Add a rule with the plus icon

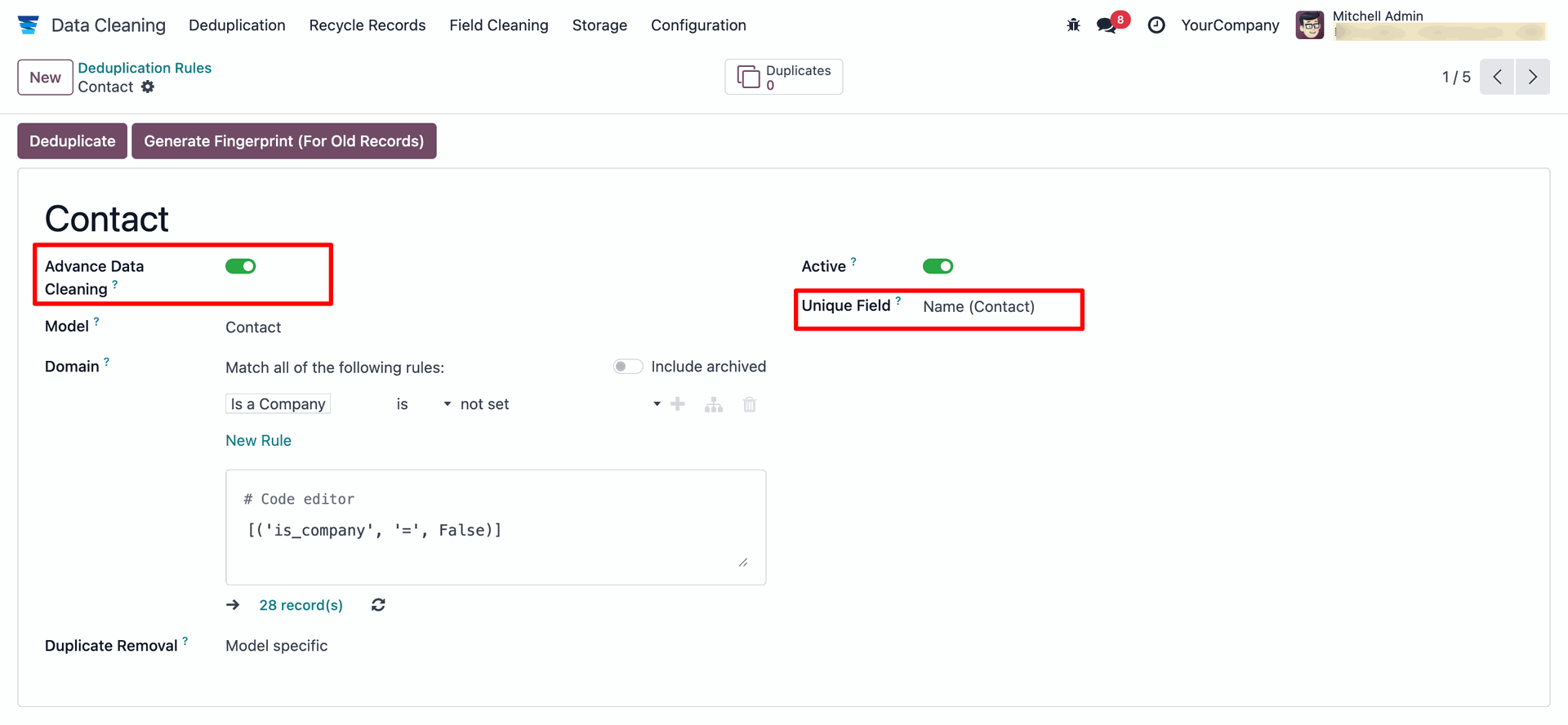click(x=678, y=404)
